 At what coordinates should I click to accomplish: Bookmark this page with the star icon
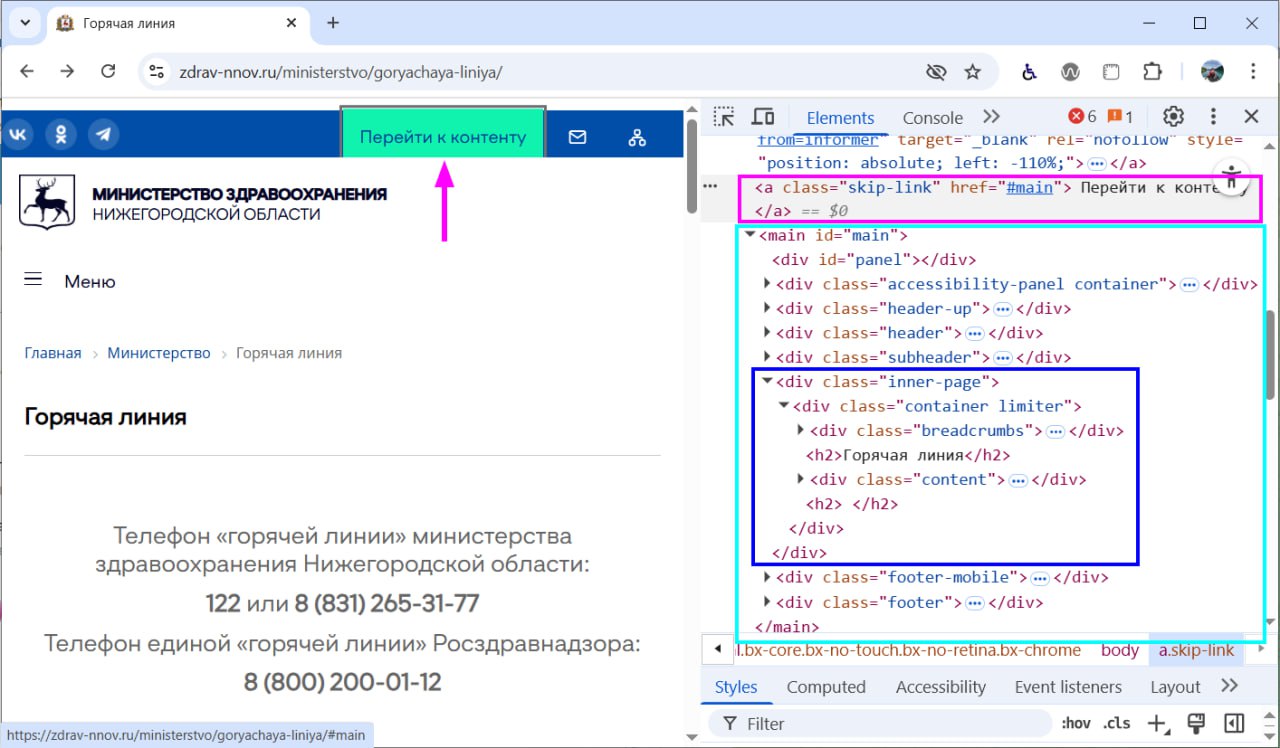point(972,72)
